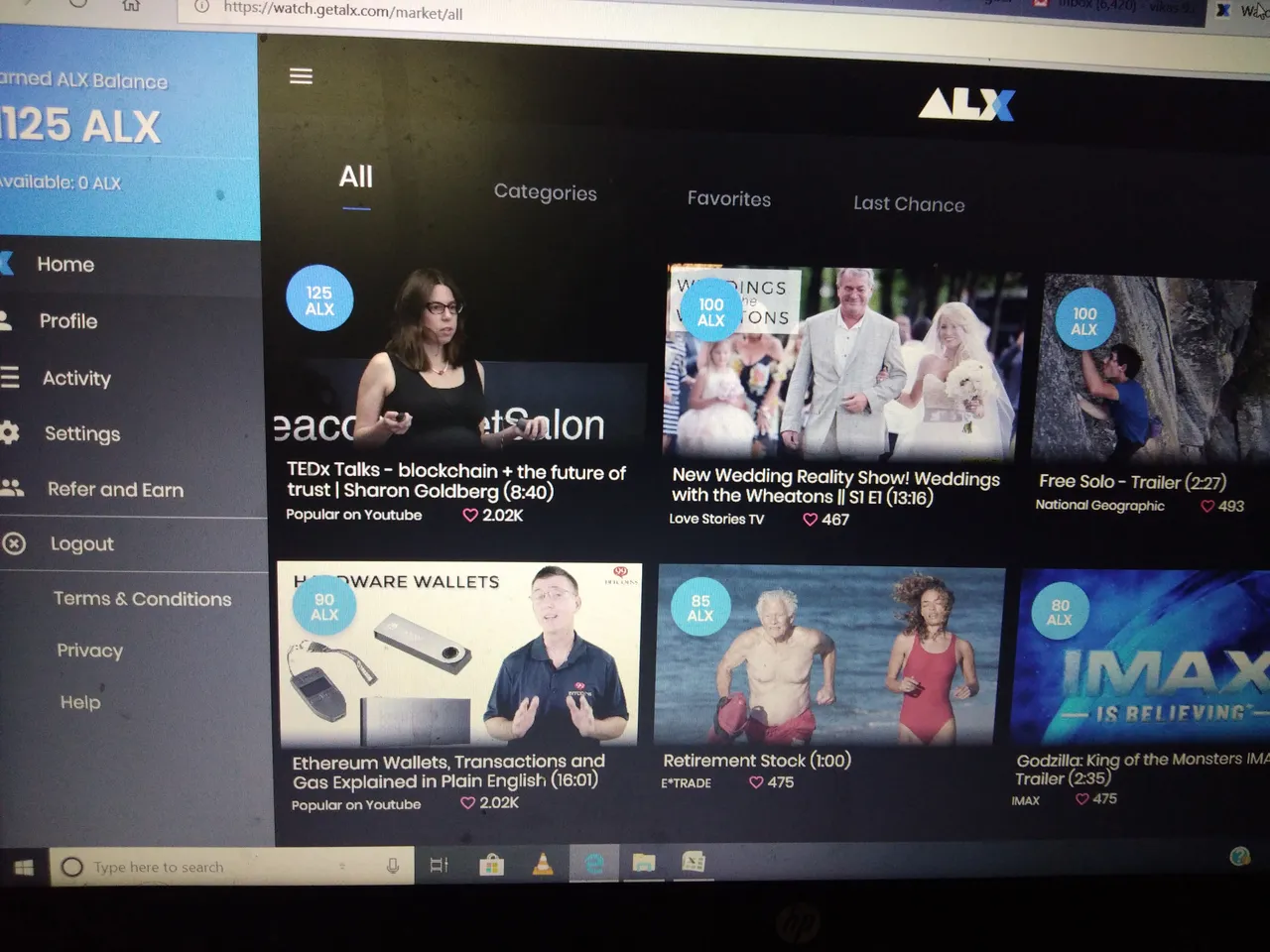The width and height of the screenshot is (1270, 952).
Task: Play the beach runners thumbnail
Action: (x=829, y=655)
